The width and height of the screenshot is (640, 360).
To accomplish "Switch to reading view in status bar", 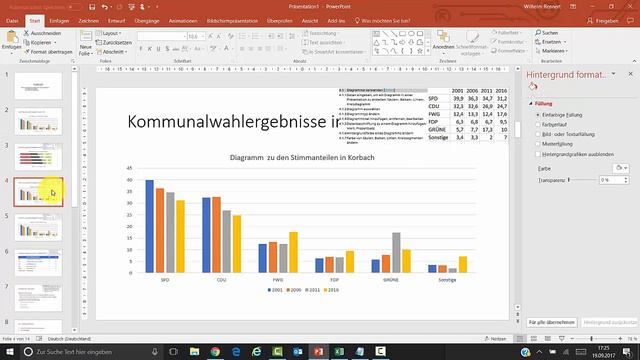I will (x=548, y=339).
